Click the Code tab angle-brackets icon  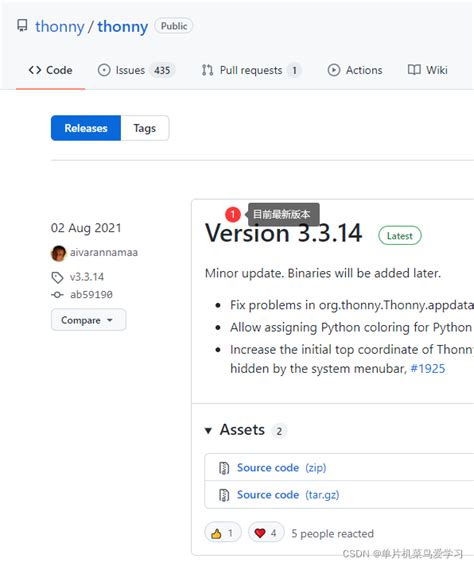(x=35, y=70)
